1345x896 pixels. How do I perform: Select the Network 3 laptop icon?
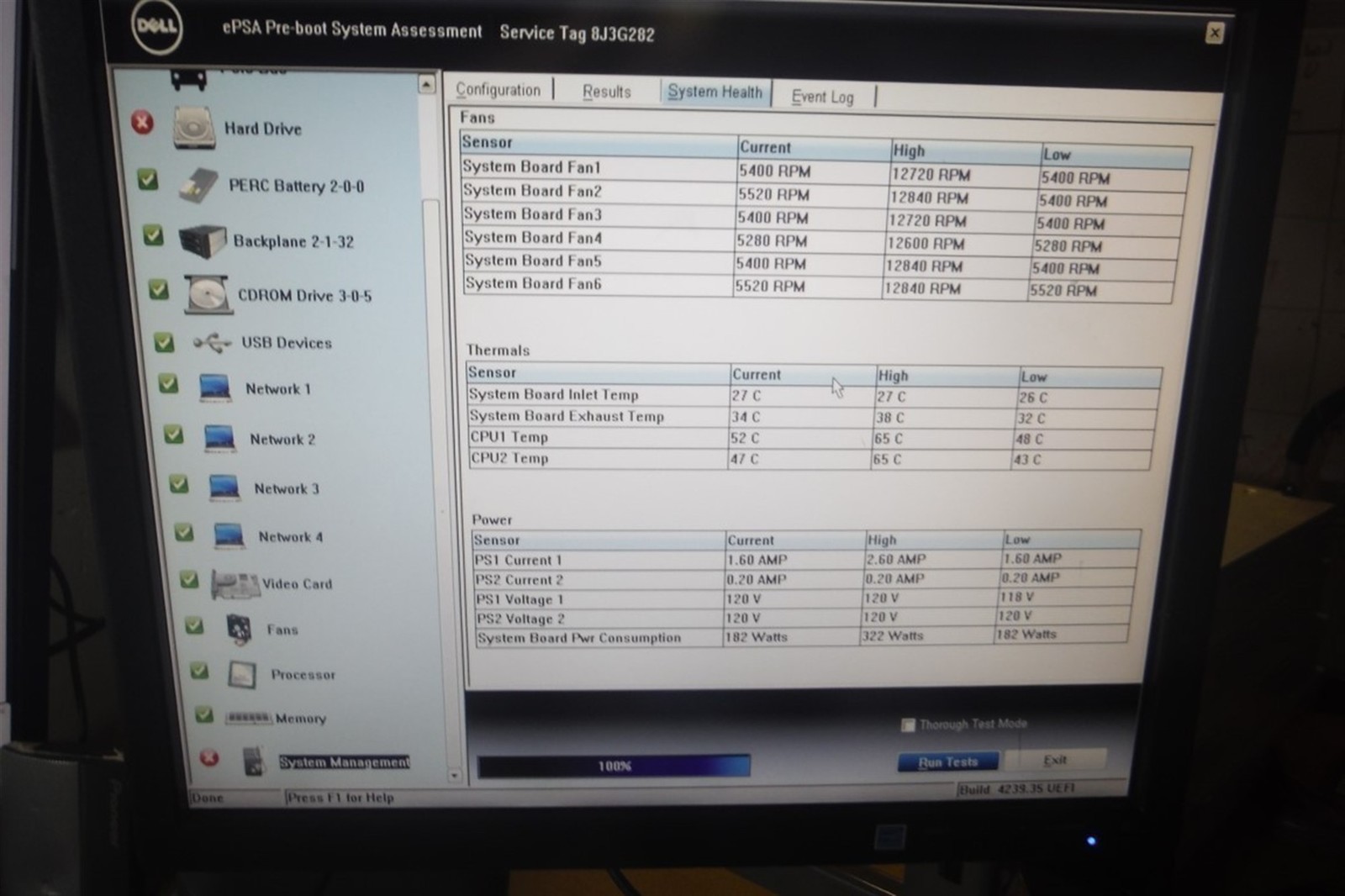tap(224, 488)
